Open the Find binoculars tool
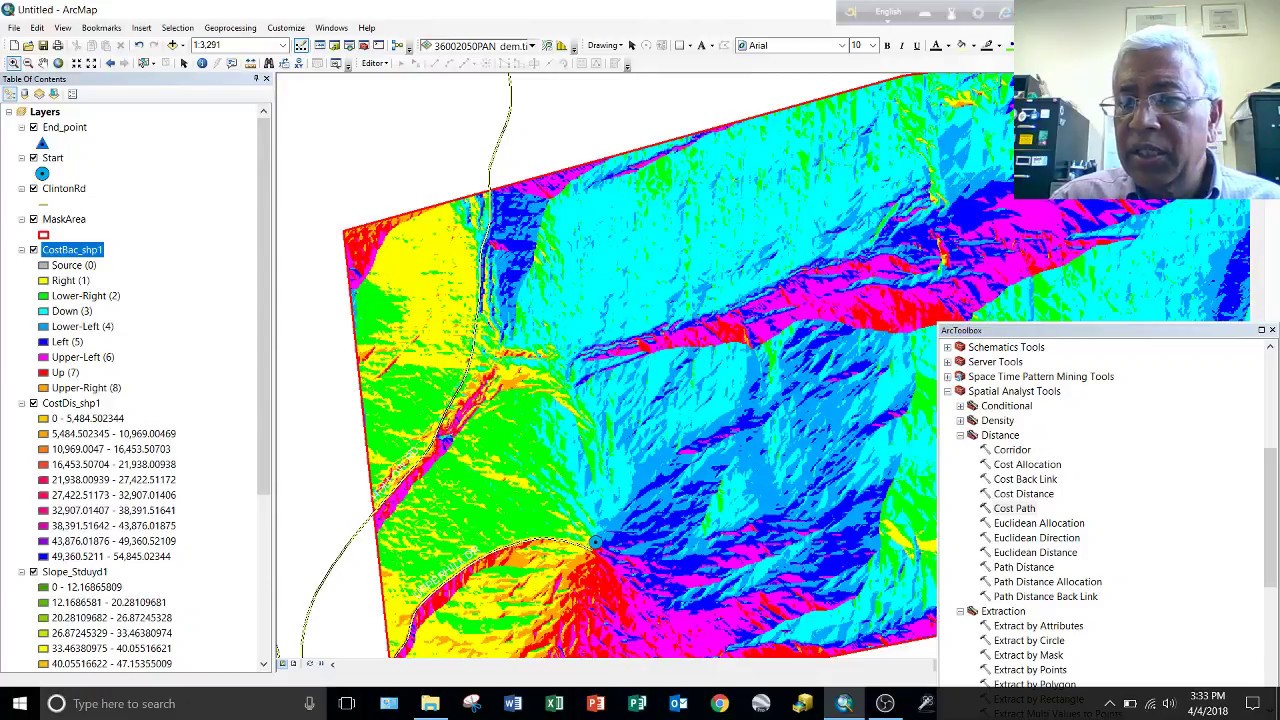Viewport: 1280px width, 720px height. tap(269, 64)
